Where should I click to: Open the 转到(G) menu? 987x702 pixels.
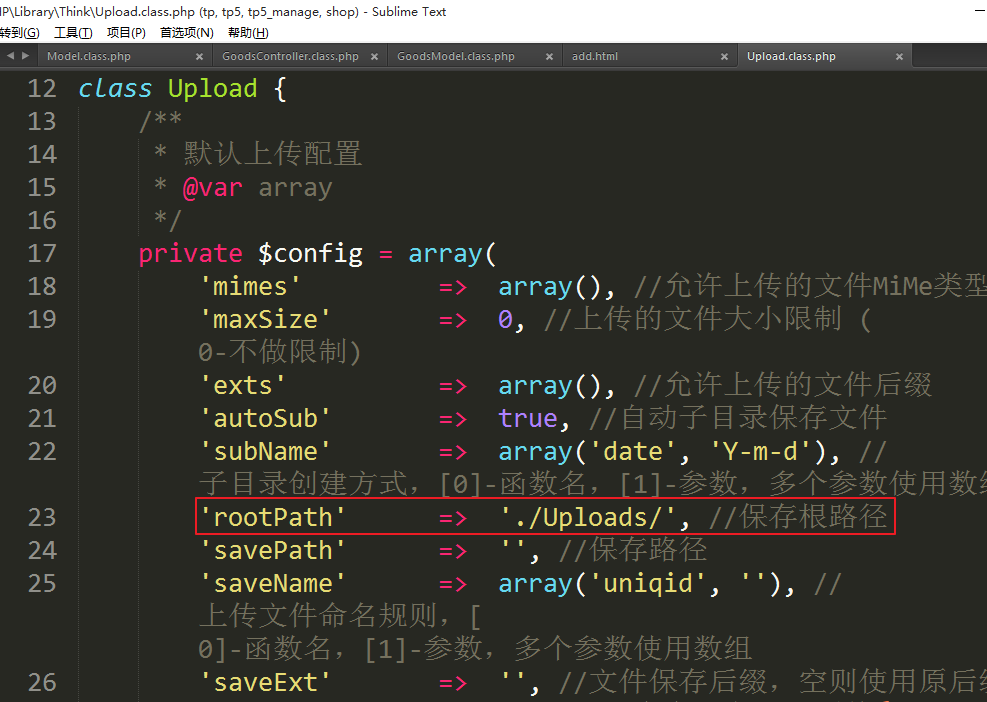click(19, 33)
